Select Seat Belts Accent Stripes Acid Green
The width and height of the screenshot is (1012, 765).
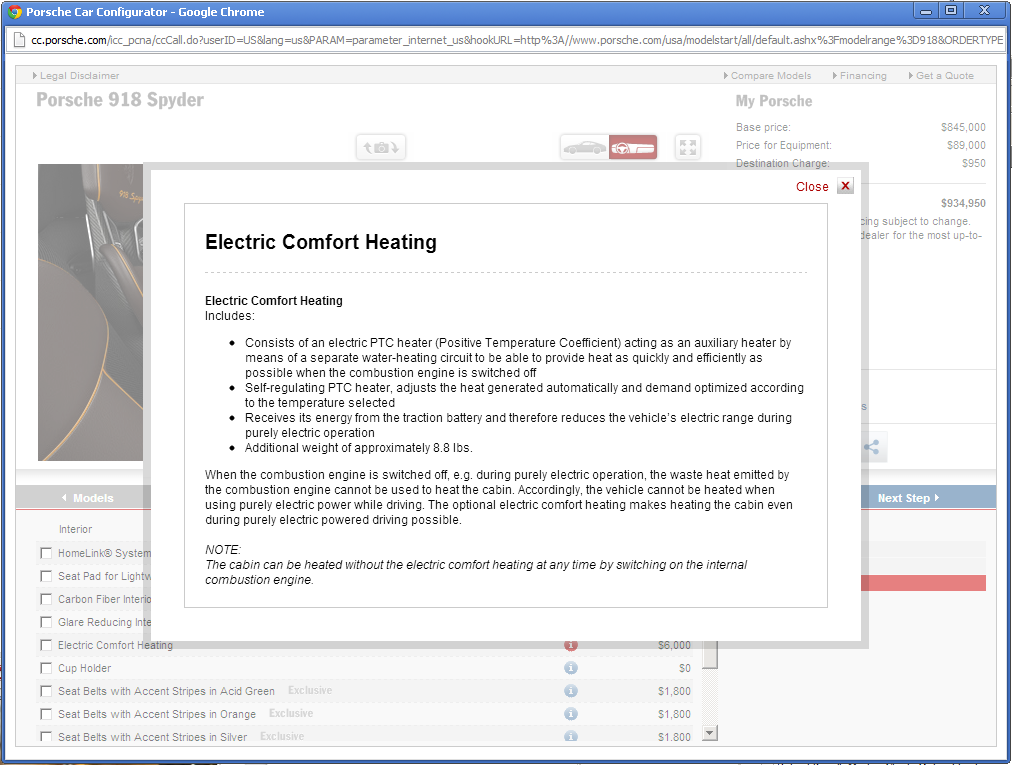coord(46,691)
